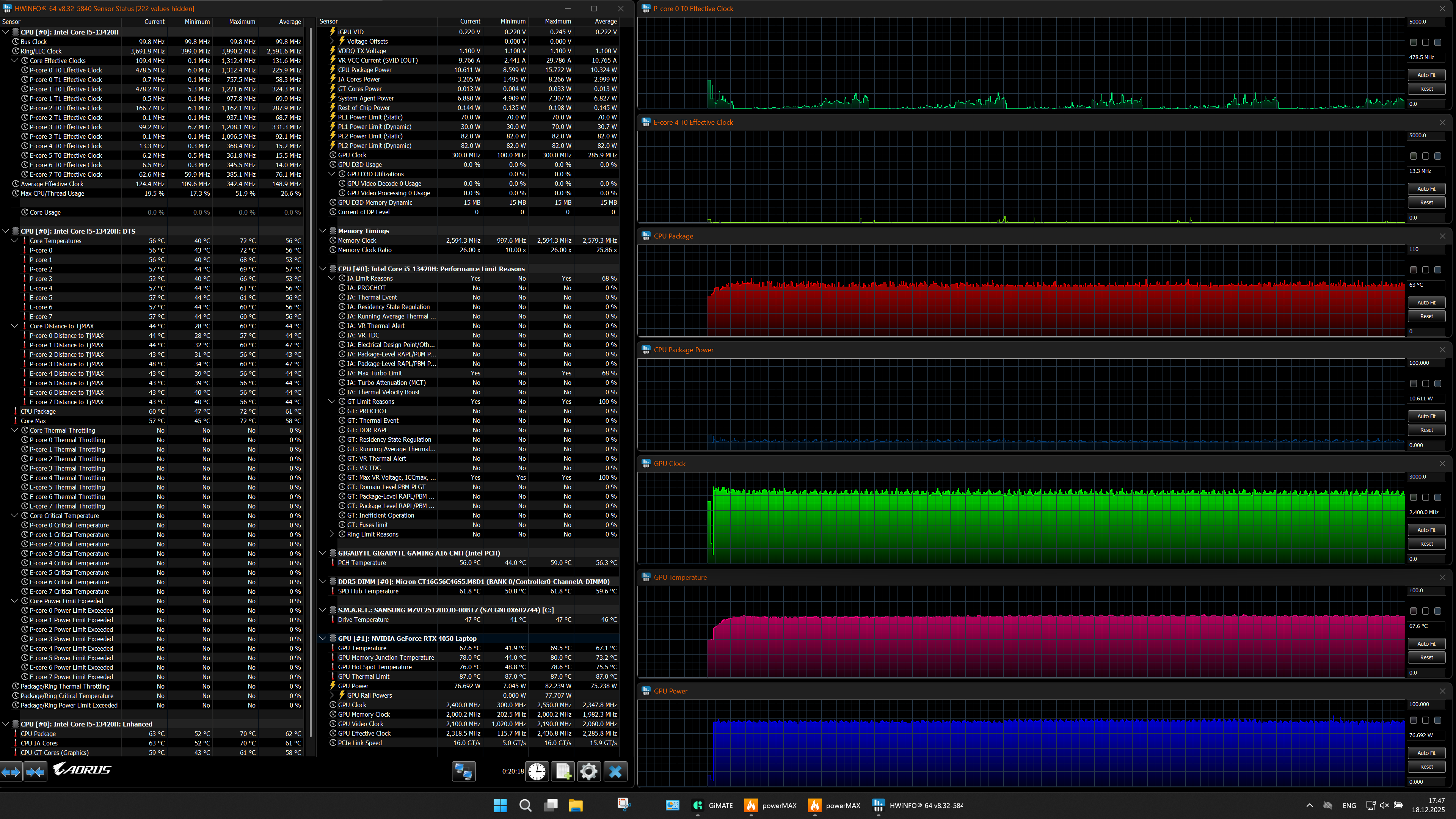Click the clock reset timer icon
Image resolution: width=1456 pixels, height=819 pixels.
pos(537,772)
